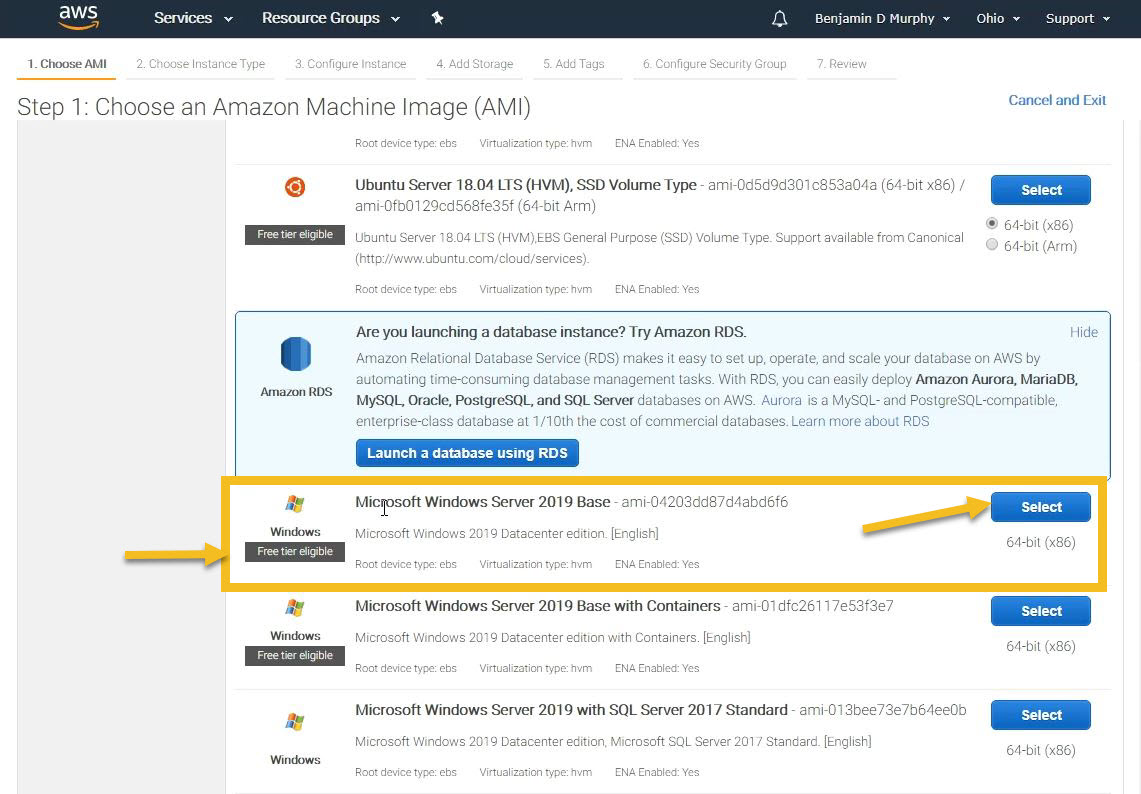The width and height of the screenshot is (1141, 794).
Task: Go to 3. Configure Instance tab
Action: 351,64
